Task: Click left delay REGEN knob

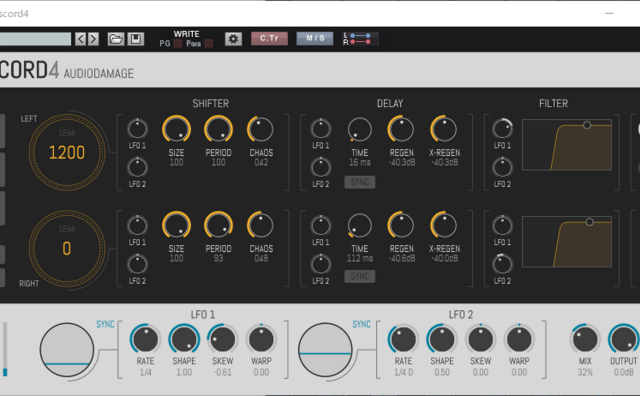Action: (401, 129)
